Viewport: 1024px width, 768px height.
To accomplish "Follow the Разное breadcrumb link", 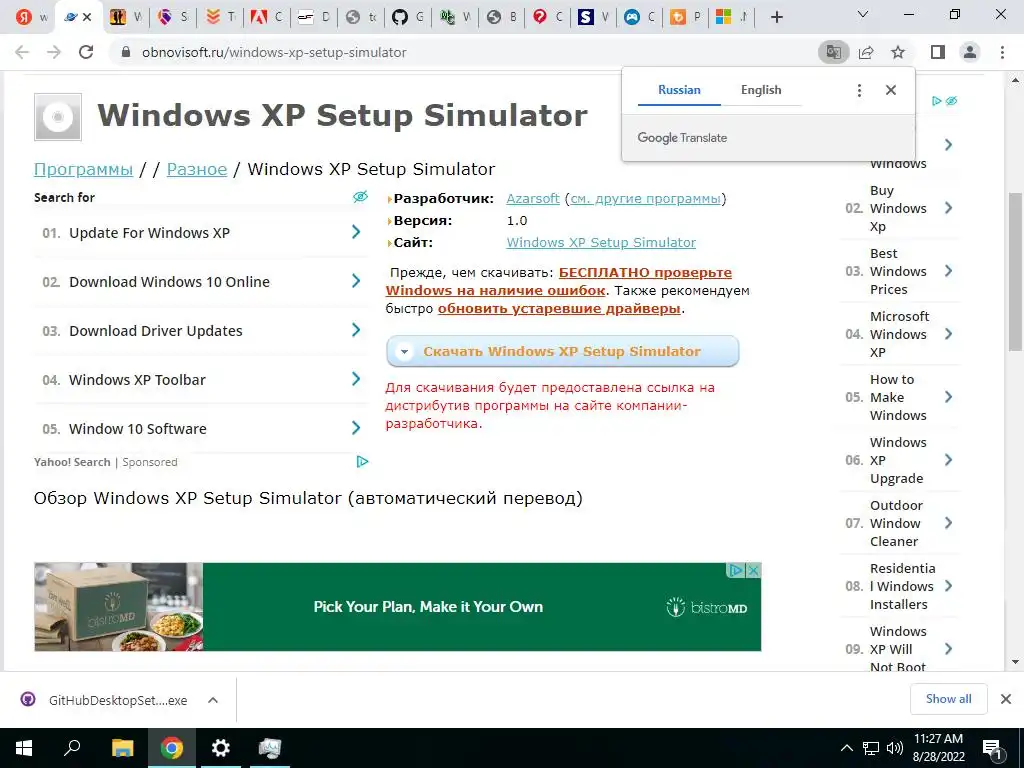I will tap(197, 169).
